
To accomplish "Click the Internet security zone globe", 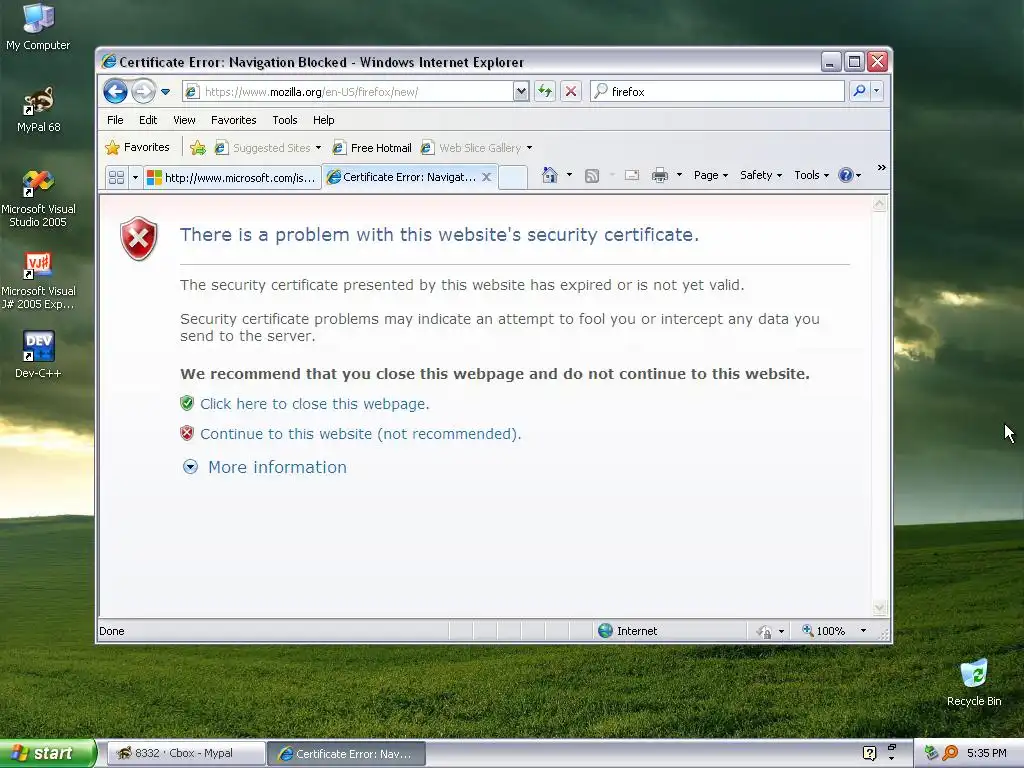I will [x=605, y=630].
